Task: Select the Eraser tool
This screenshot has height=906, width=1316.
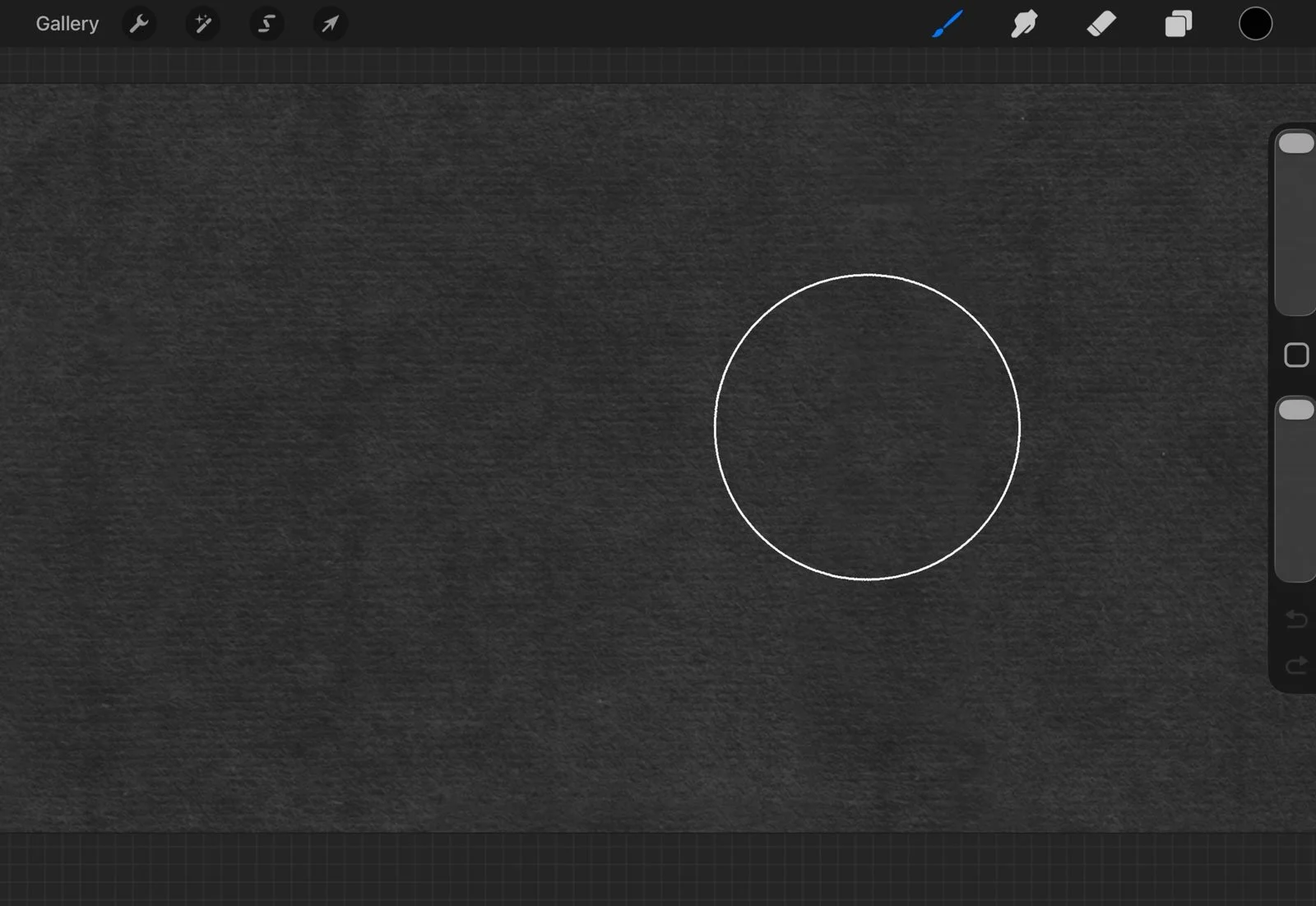Action: [x=1101, y=24]
